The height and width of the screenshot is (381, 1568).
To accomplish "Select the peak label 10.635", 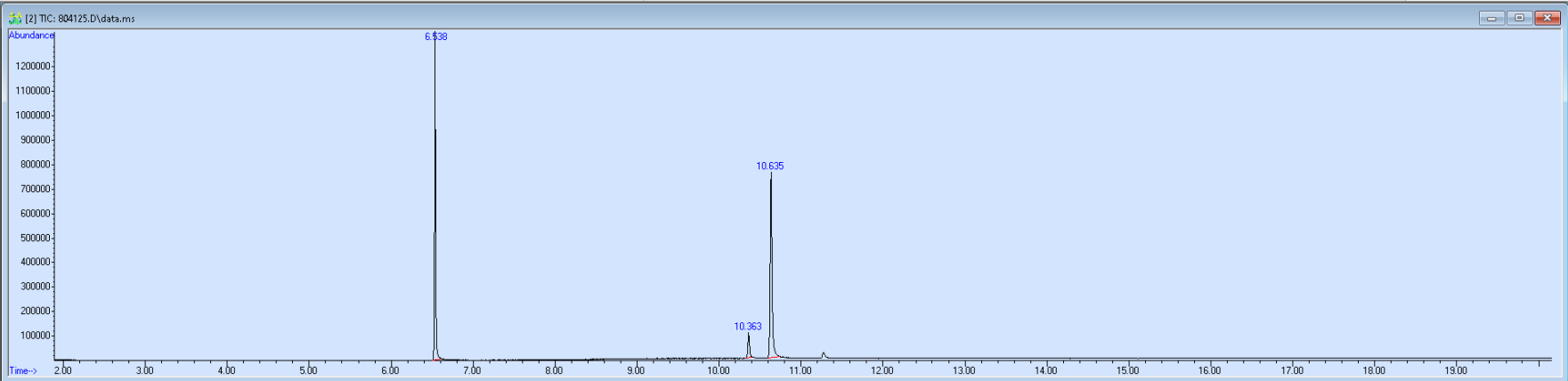I will click(770, 166).
